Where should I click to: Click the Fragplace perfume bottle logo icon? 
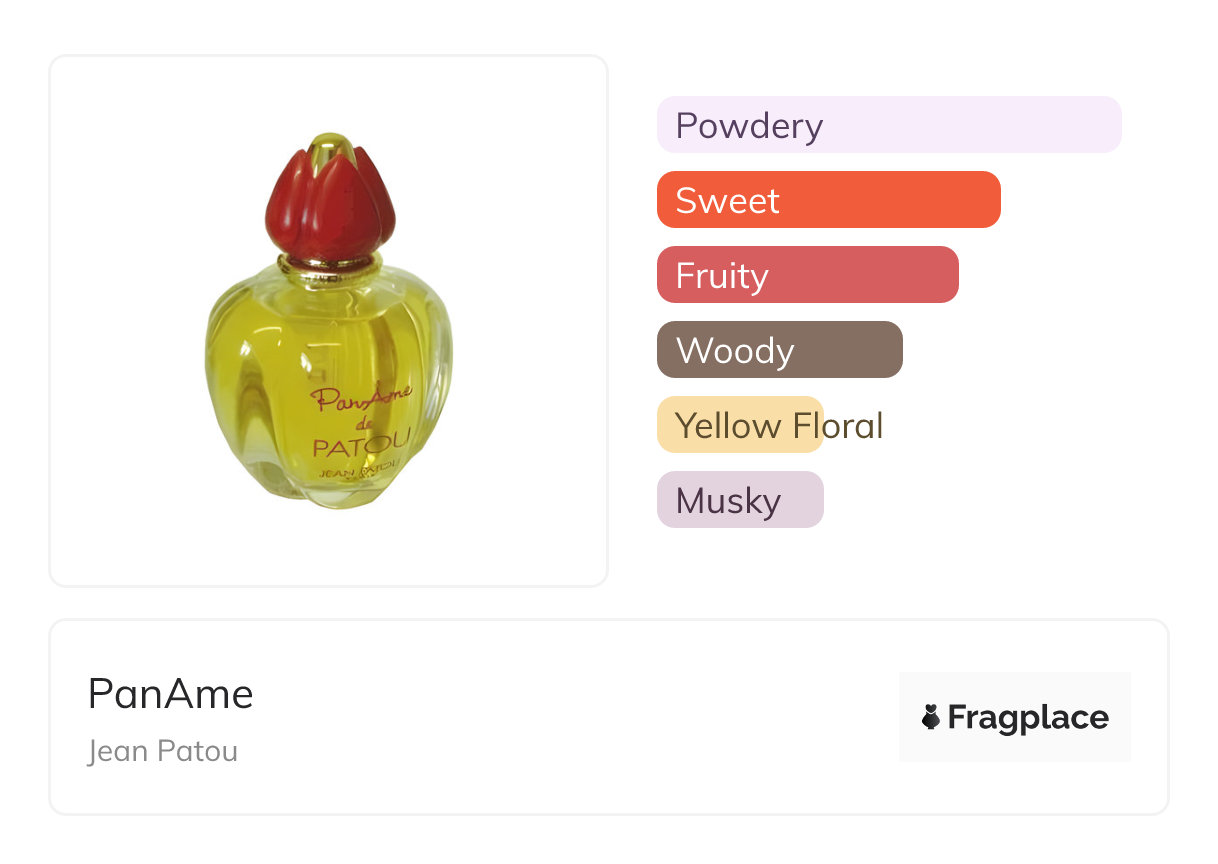tap(931, 717)
